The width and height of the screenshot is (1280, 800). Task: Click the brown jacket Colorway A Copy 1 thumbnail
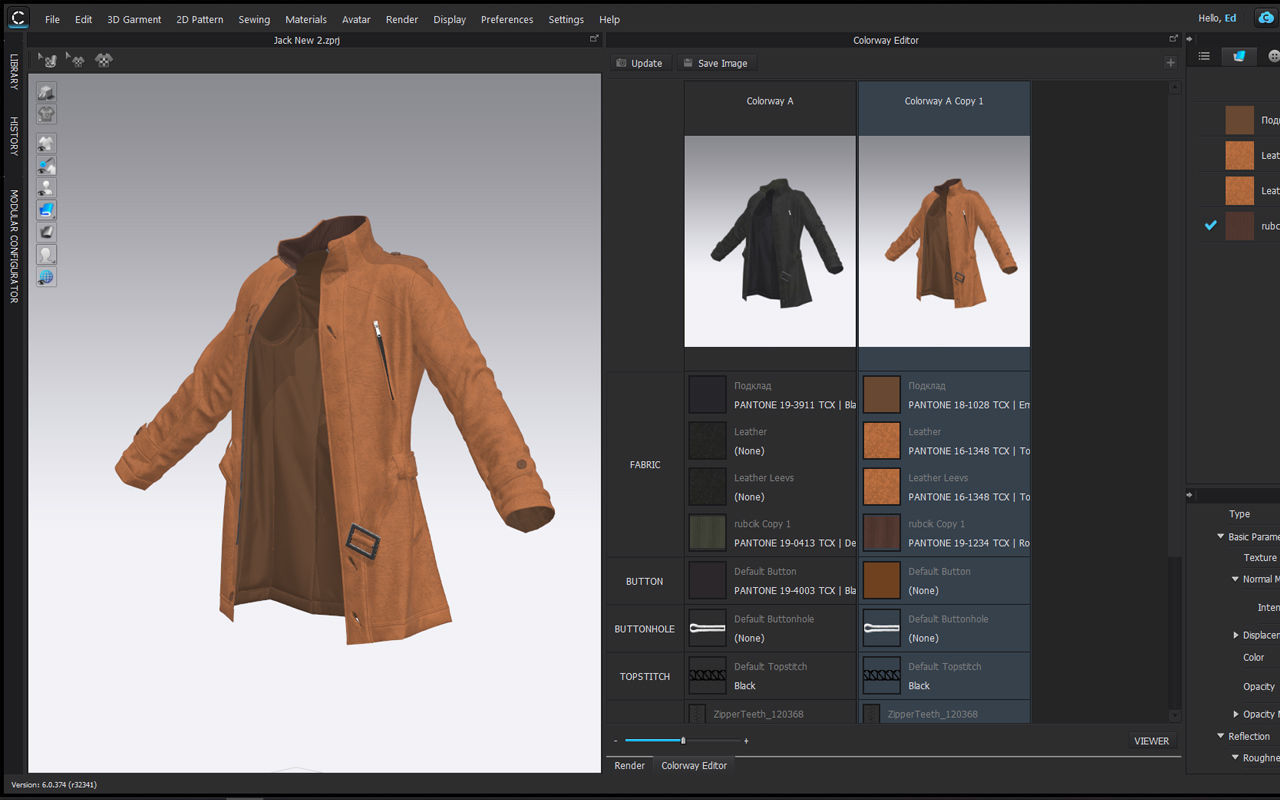[944, 241]
